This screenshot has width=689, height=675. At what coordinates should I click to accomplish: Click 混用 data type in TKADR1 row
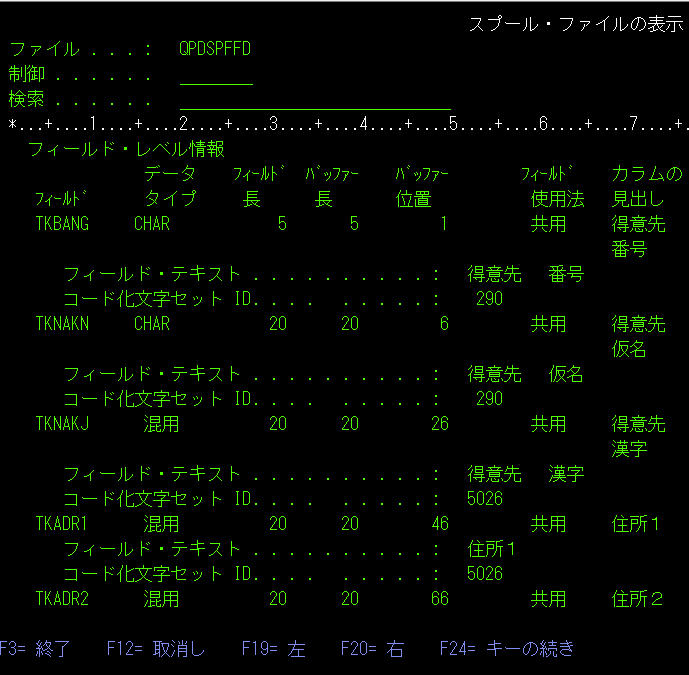161,524
